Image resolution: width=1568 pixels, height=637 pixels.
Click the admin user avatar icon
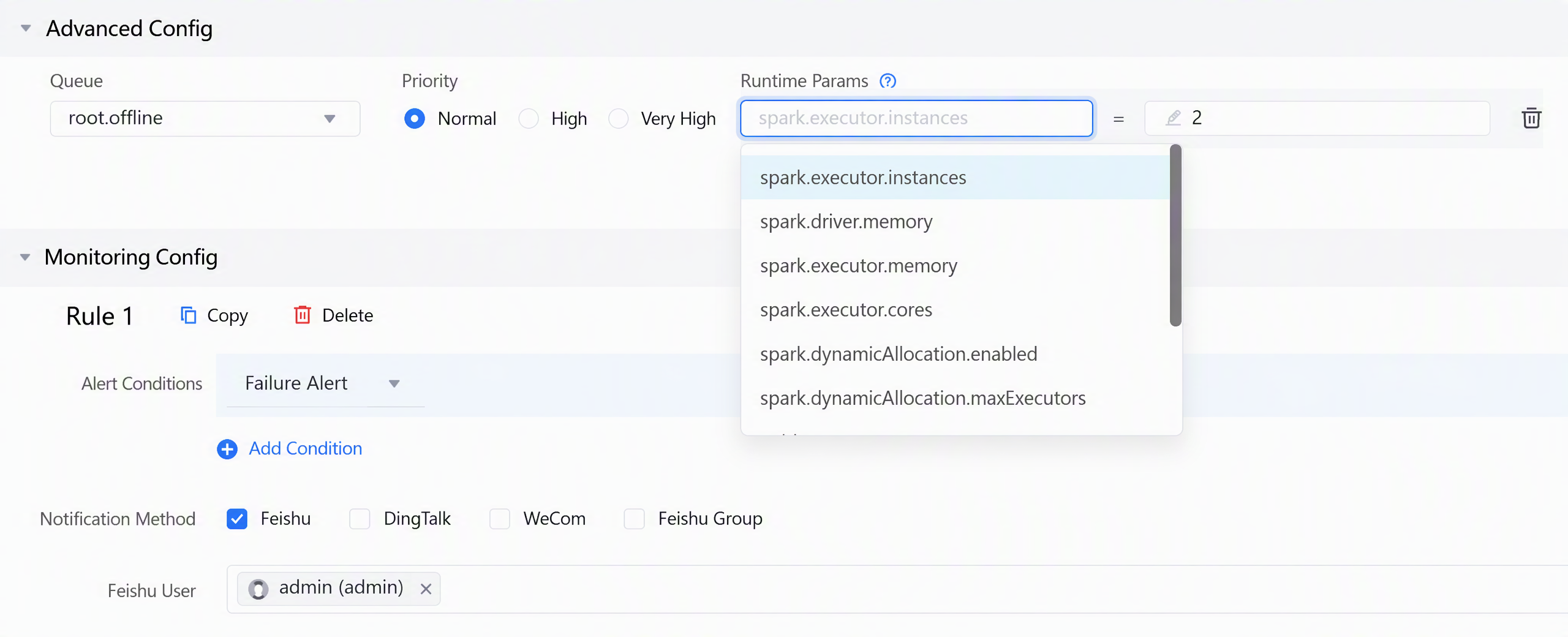(258, 589)
